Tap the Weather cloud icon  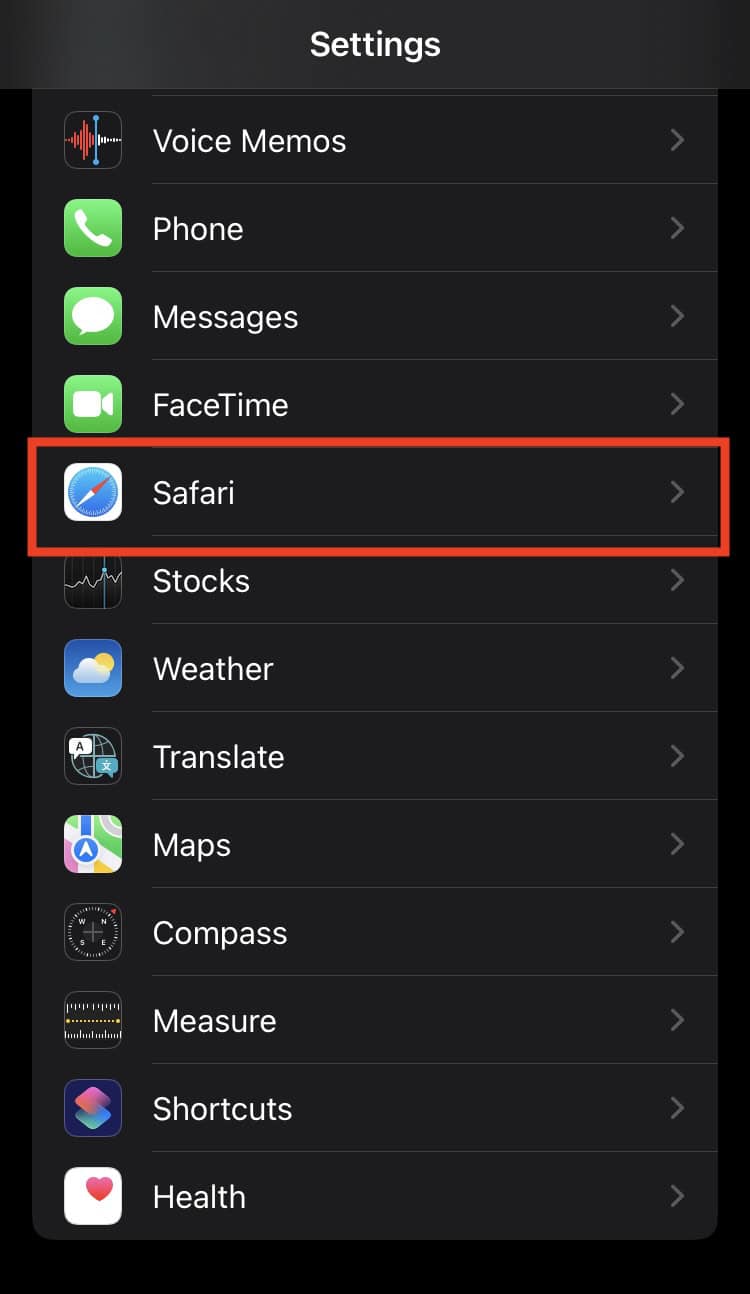point(93,669)
